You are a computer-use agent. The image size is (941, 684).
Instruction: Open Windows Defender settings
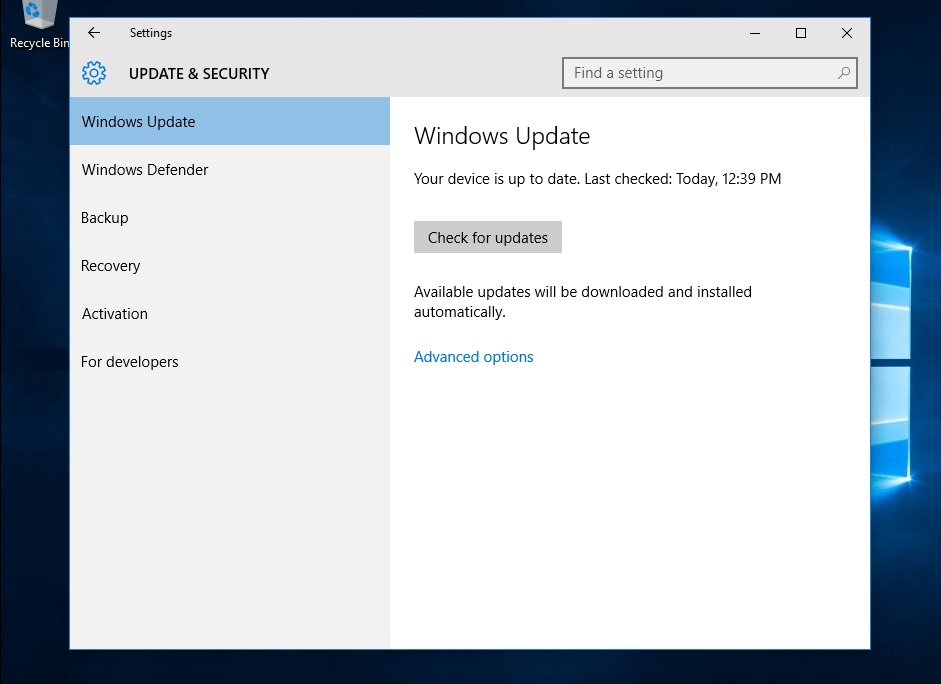pos(230,169)
